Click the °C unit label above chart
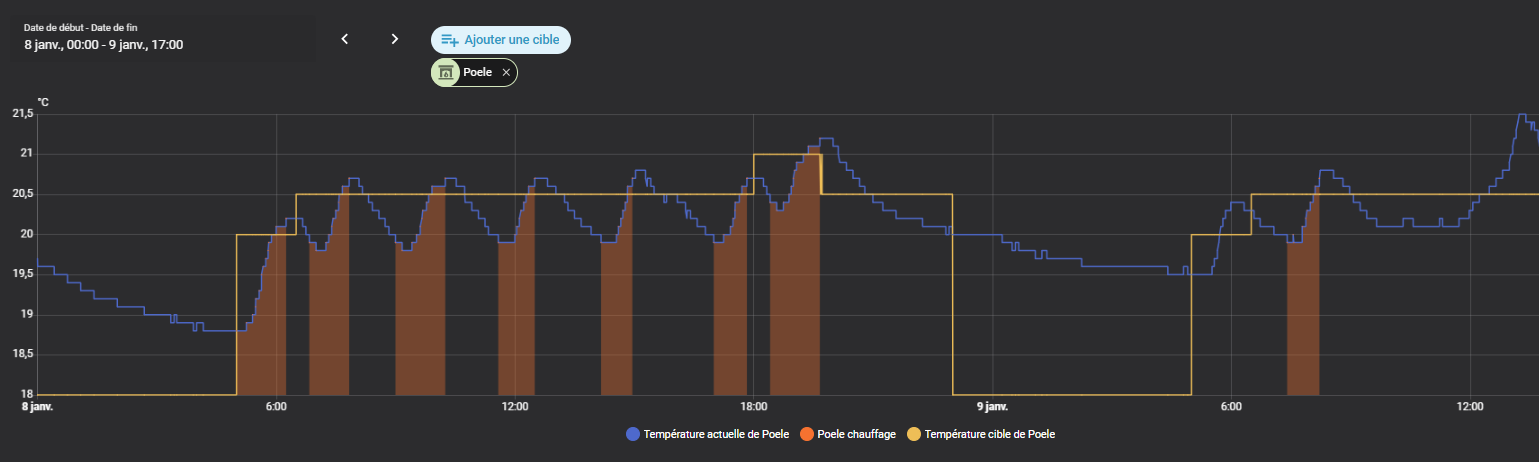1539x462 pixels. [x=43, y=102]
